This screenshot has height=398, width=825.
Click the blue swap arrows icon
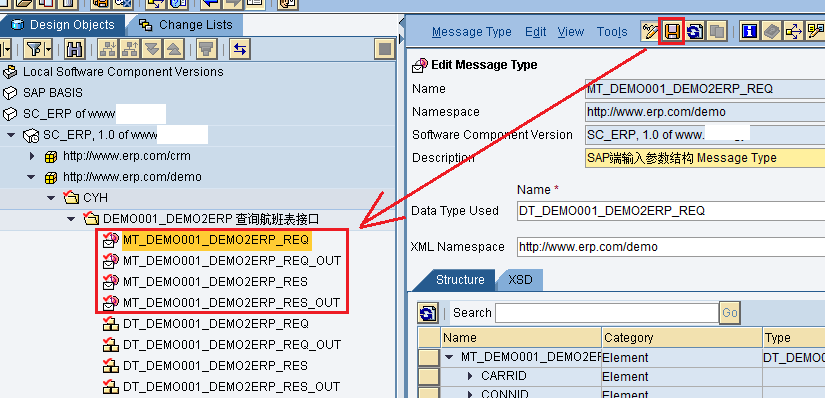tap(240, 50)
